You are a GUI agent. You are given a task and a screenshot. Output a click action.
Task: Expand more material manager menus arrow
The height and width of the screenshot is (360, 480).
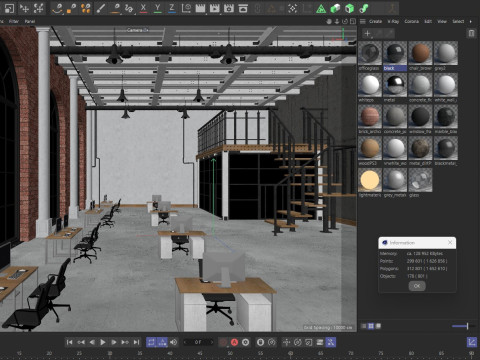[x=471, y=21]
